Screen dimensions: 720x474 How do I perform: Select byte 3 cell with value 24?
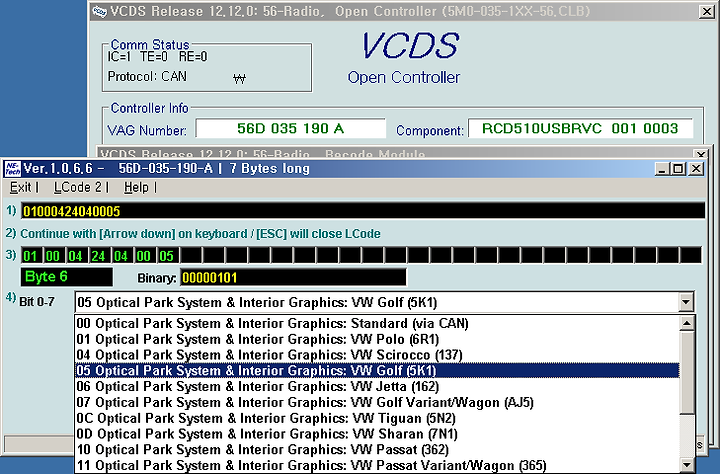tap(99, 255)
